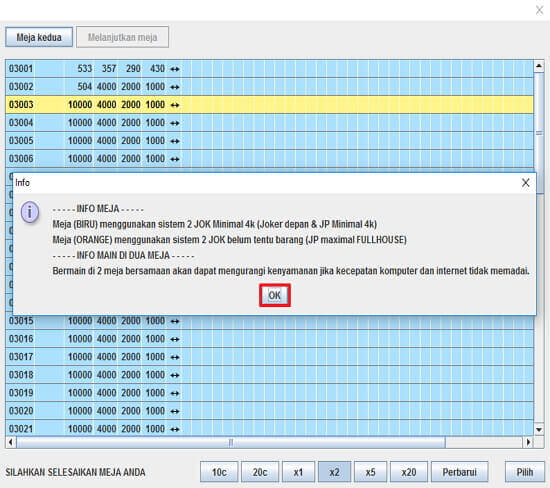This screenshot has width=550, height=488.
Task: Click the arrow icon in row 03017
Action: pos(175,357)
